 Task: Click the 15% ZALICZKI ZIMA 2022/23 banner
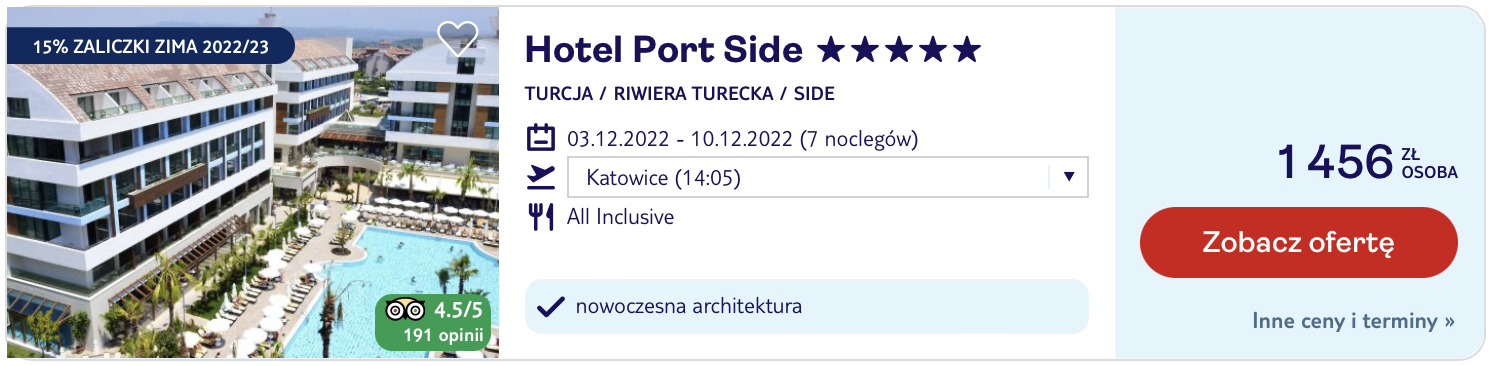coord(151,46)
